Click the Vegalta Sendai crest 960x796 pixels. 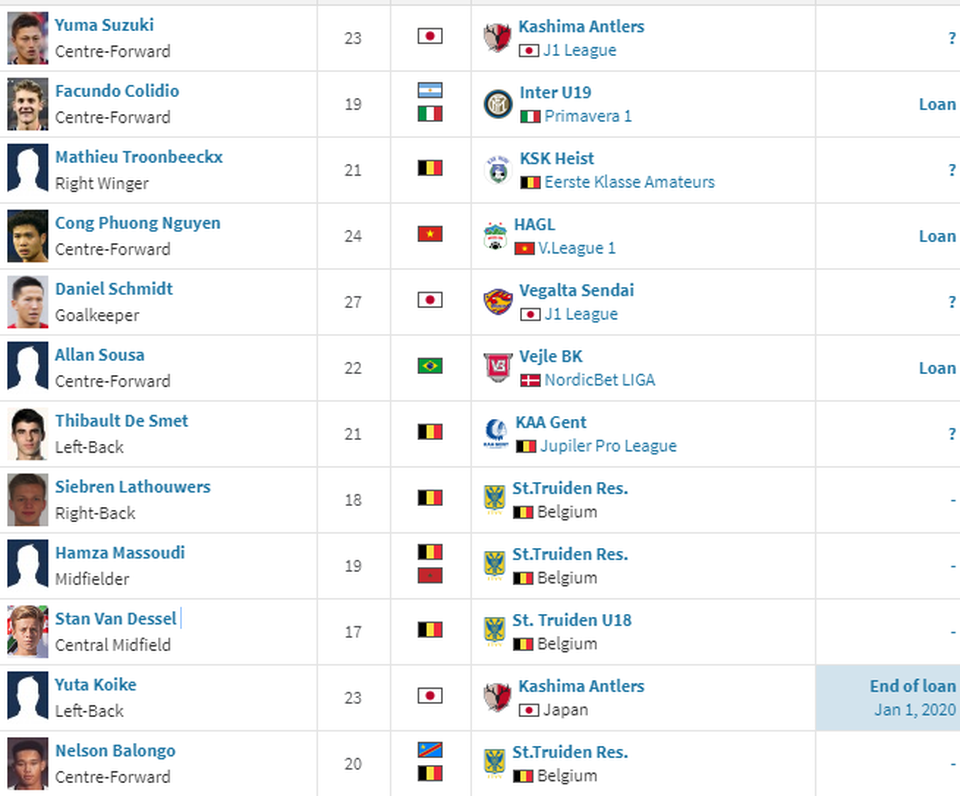click(498, 301)
